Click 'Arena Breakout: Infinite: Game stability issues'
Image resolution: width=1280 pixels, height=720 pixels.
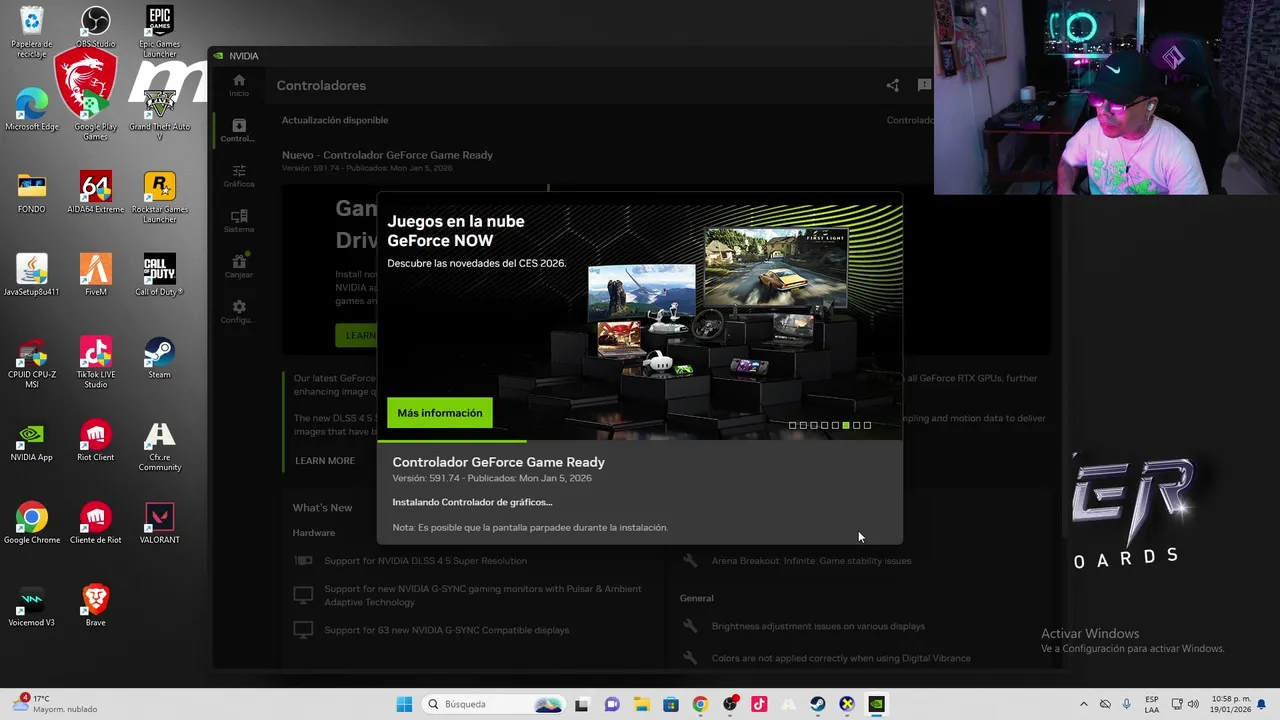[811, 561]
